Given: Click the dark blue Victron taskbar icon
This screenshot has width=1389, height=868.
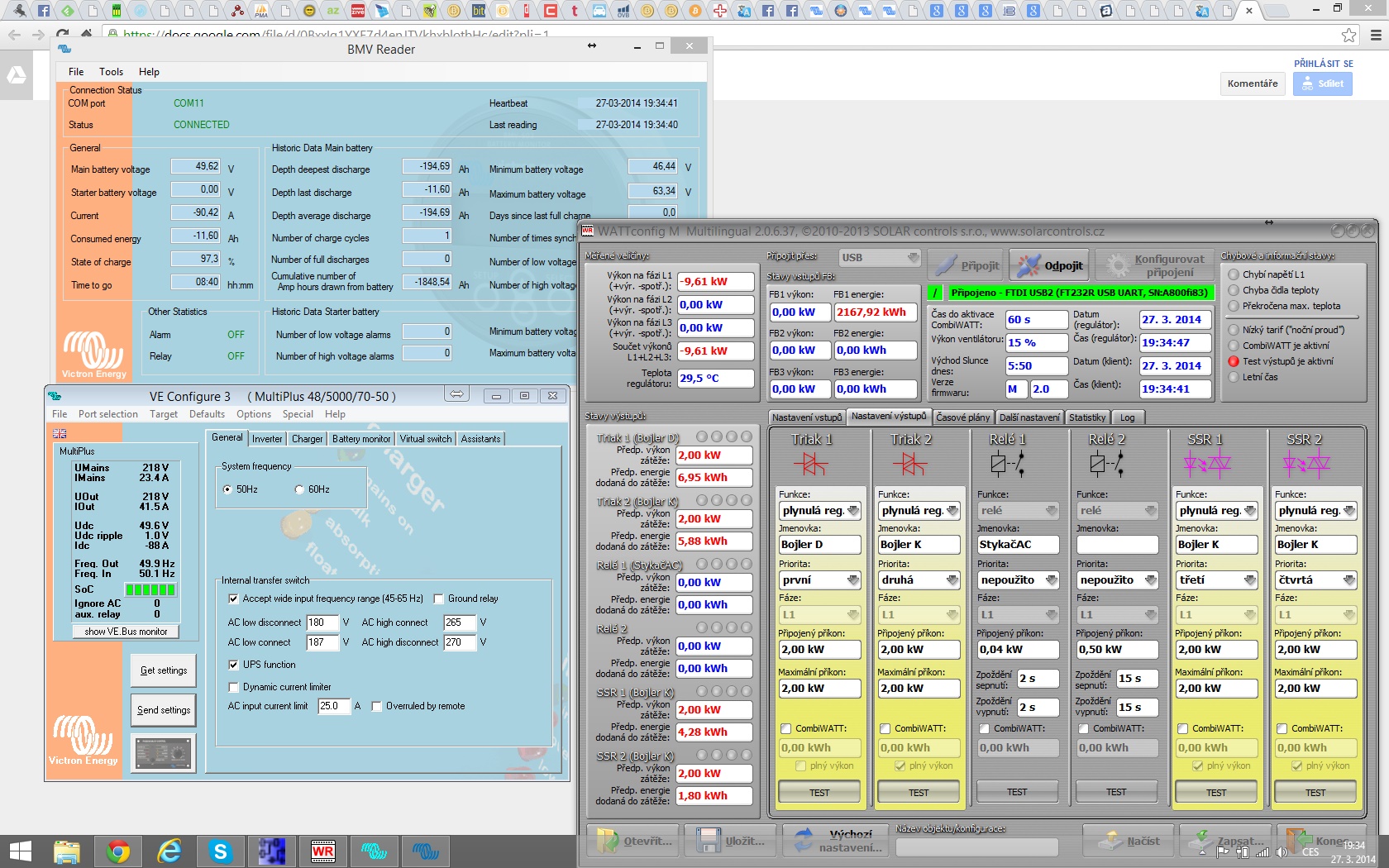Looking at the screenshot, I should pos(425,851).
